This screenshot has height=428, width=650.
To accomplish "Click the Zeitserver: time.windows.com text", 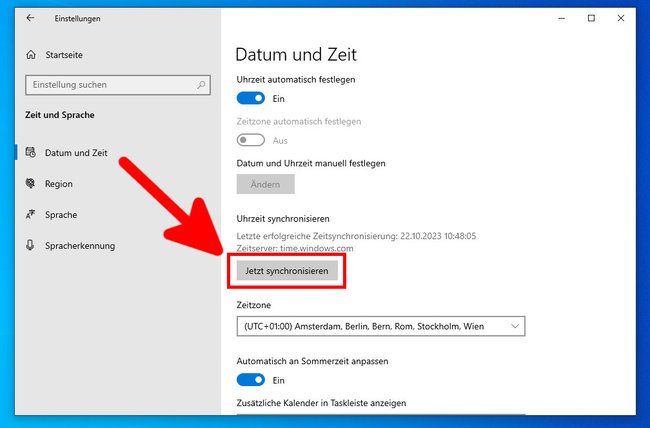I will tap(295, 248).
